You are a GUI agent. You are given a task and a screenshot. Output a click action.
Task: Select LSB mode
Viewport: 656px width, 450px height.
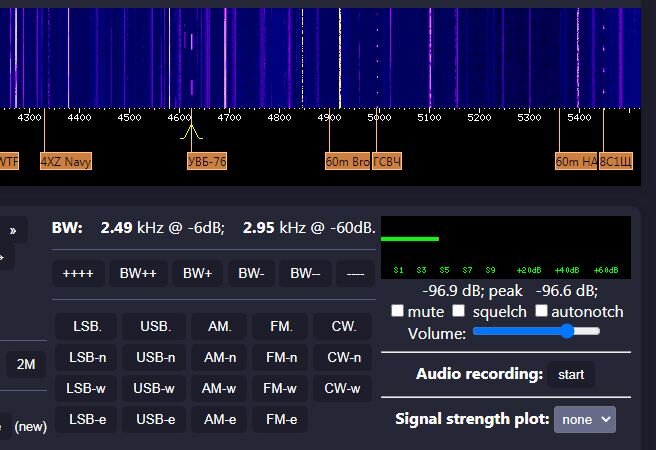click(86, 326)
